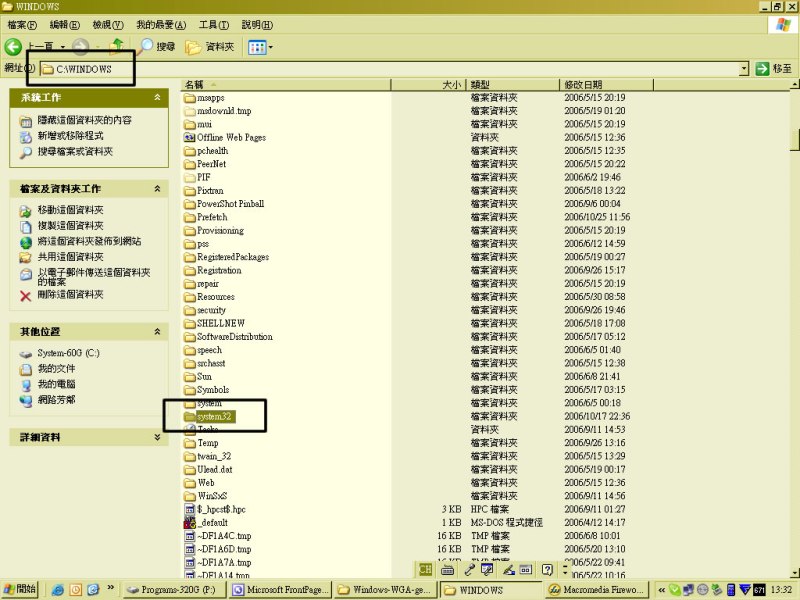
Task: Open the dropdown arrow beside the Views icon
Action: pyautogui.click(x=270, y=47)
